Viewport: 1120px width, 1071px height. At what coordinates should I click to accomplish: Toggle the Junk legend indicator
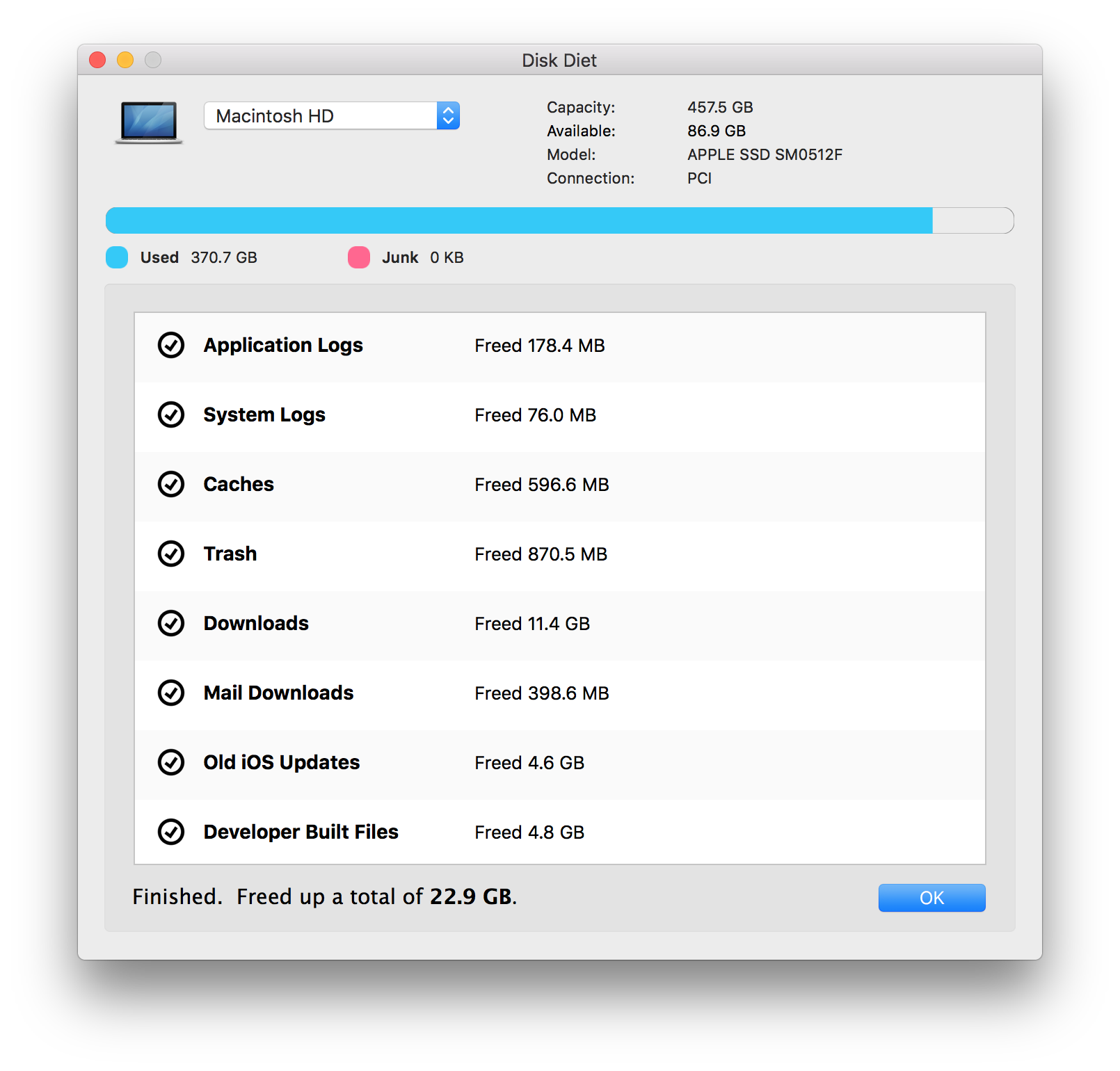pos(358,257)
